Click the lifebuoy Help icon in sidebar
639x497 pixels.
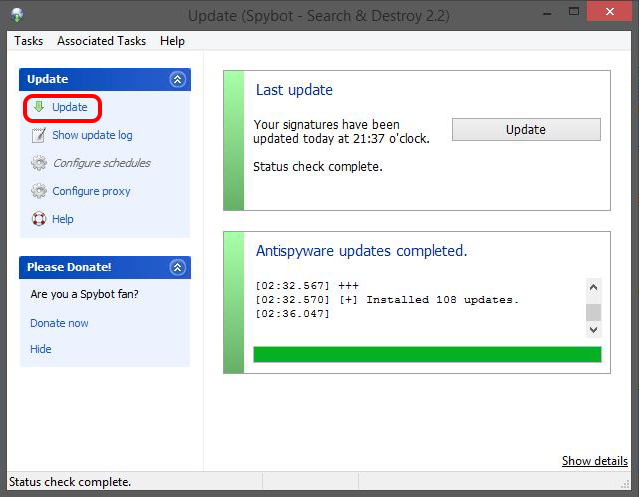click(39, 219)
